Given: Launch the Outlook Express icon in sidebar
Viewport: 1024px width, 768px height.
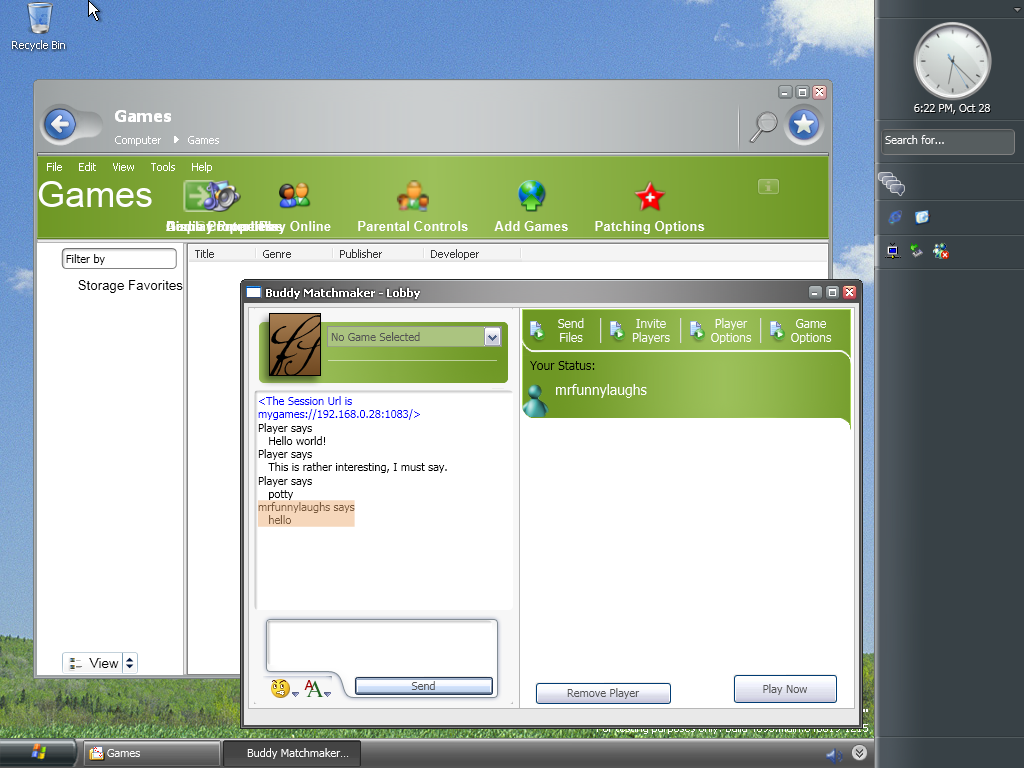Looking at the screenshot, I should pyautogui.click(x=921, y=217).
